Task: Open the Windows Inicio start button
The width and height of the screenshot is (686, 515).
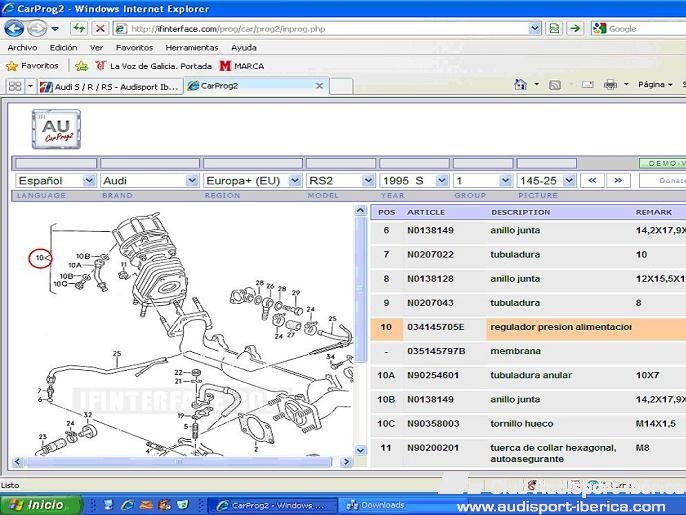Action: click(x=41, y=505)
